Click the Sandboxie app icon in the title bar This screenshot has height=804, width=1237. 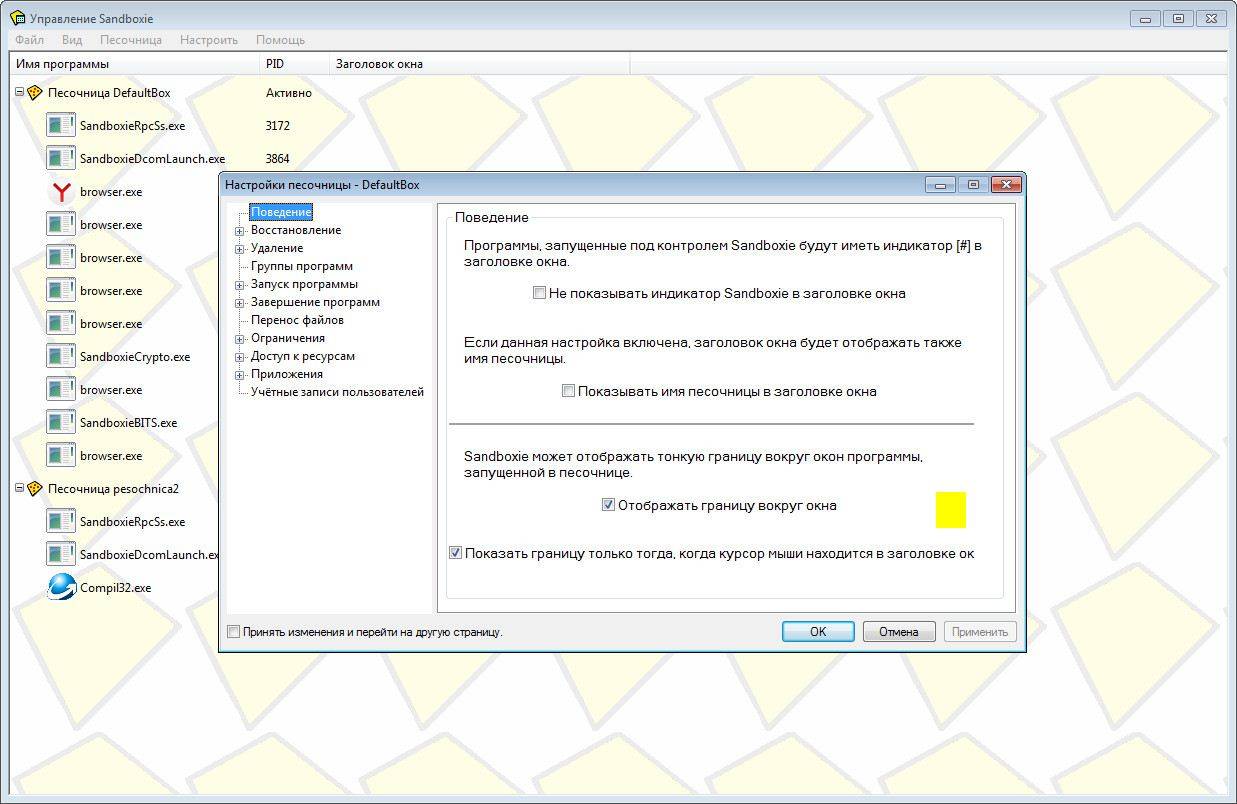pos(17,19)
